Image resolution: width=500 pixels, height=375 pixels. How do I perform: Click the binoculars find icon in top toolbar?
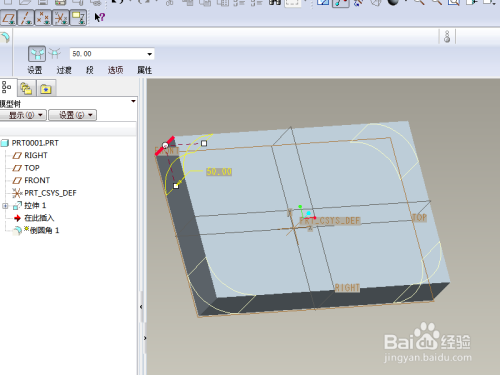pos(275,2)
